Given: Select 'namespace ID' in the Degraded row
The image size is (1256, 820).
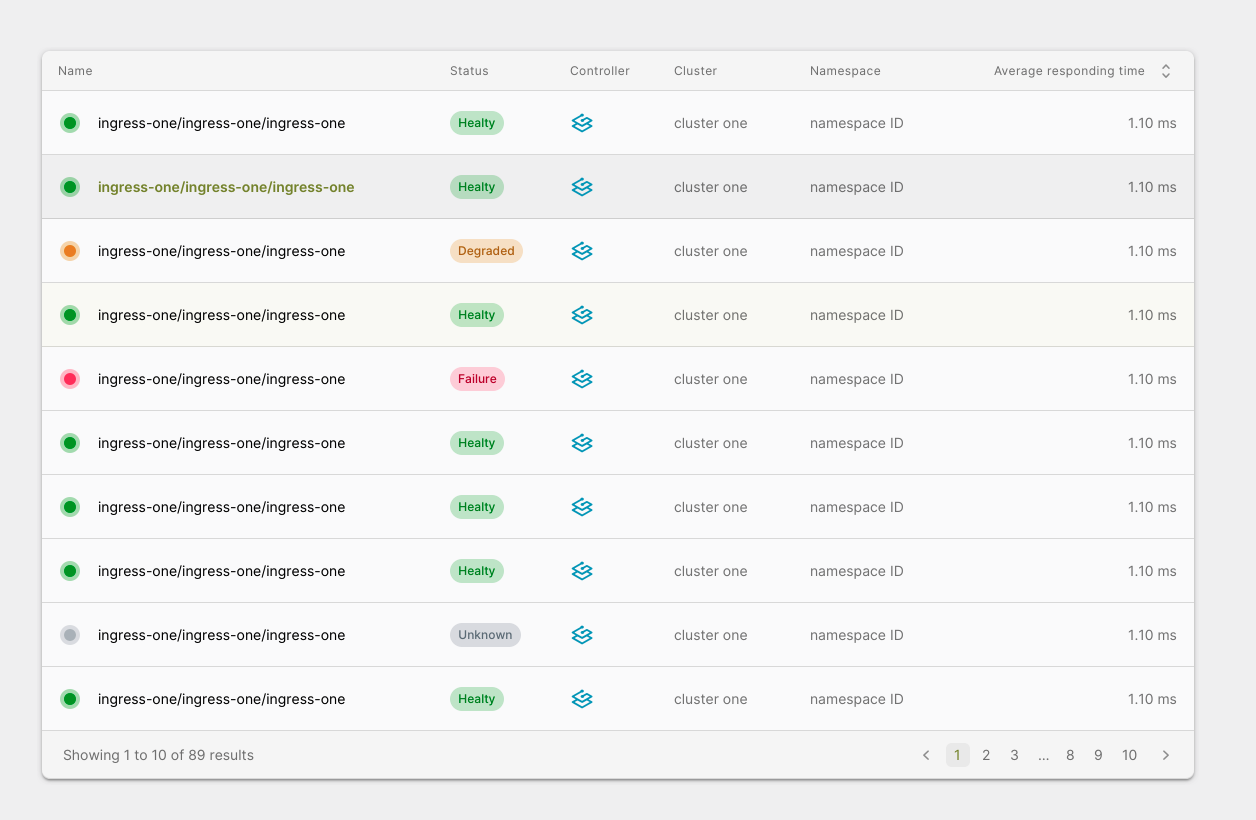Looking at the screenshot, I should [x=857, y=251].
